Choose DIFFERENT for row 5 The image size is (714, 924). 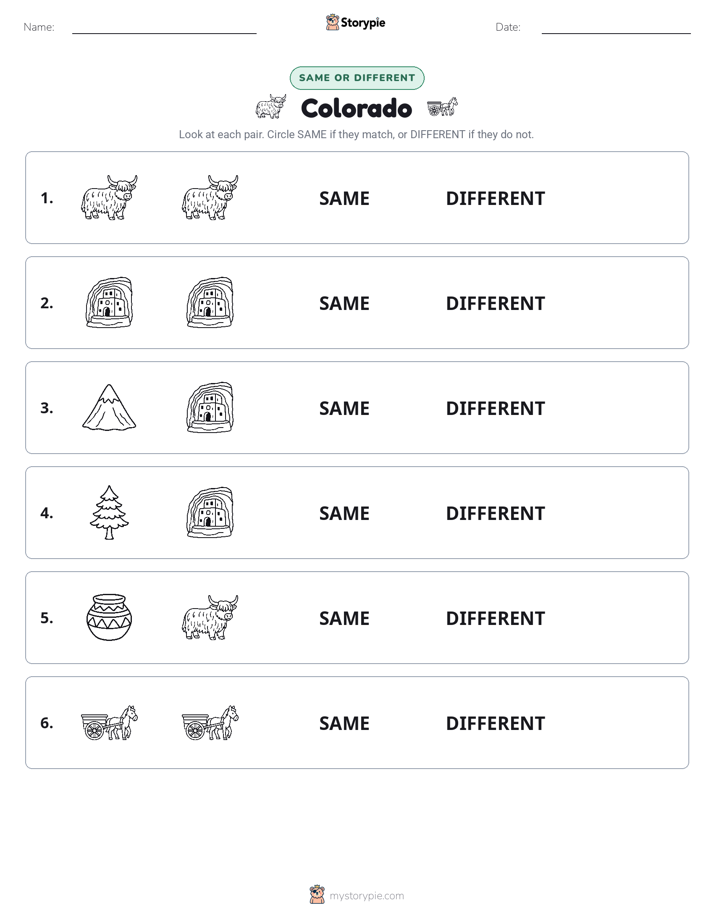495,618
